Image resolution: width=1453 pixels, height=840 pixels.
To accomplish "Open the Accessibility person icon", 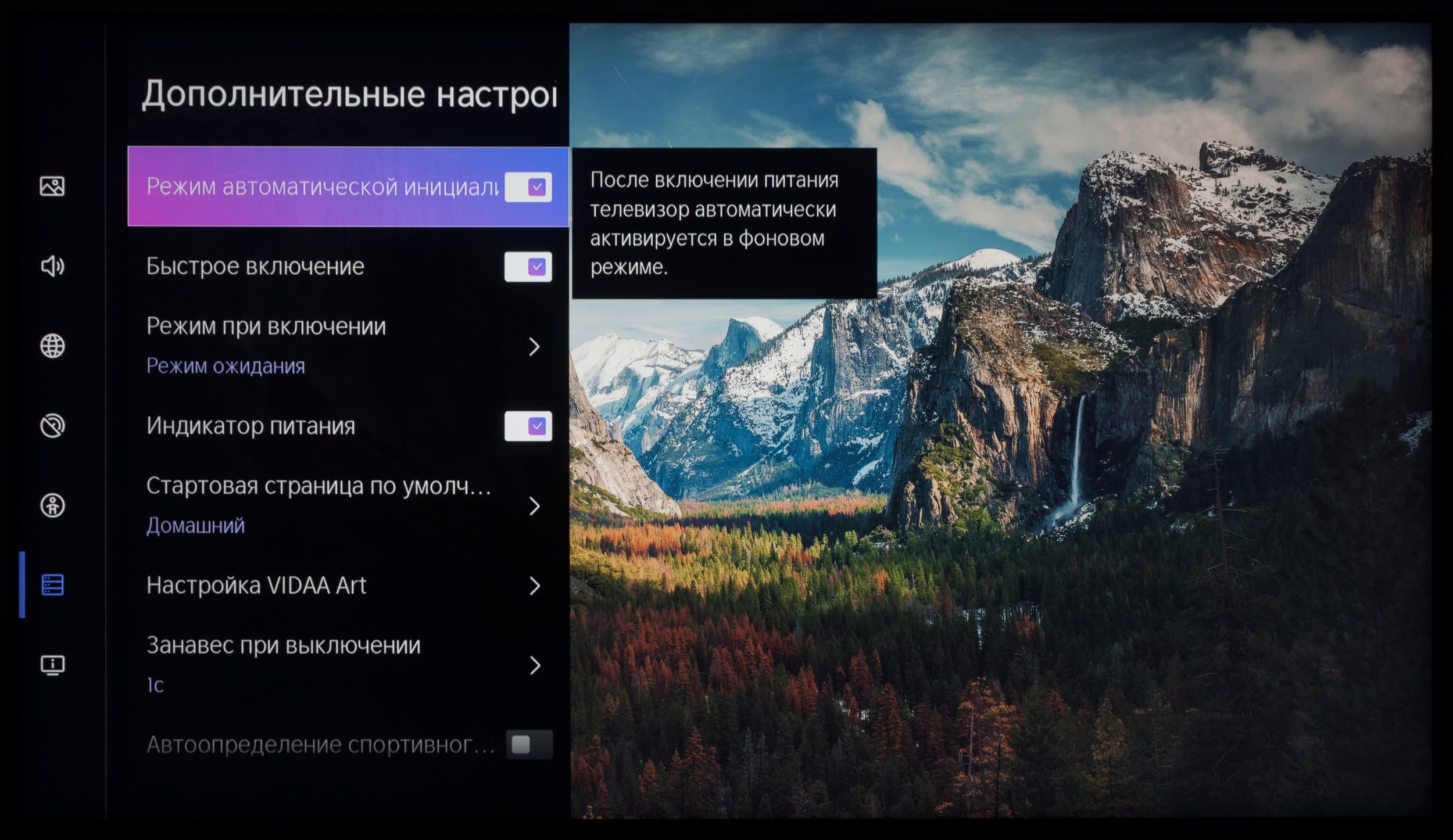I will 52,505.
